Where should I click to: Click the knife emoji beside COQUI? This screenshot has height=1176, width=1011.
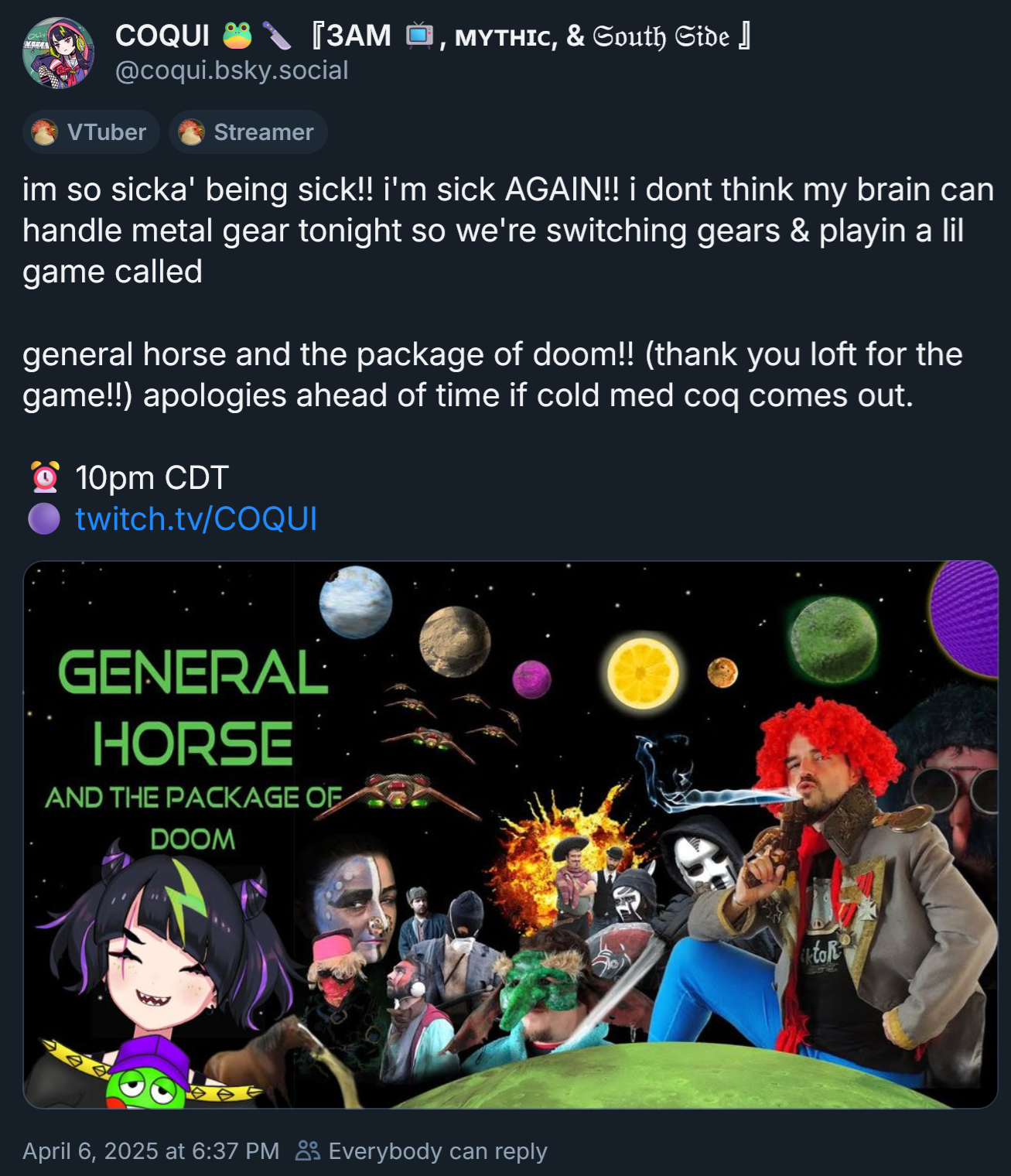(276, 36)
